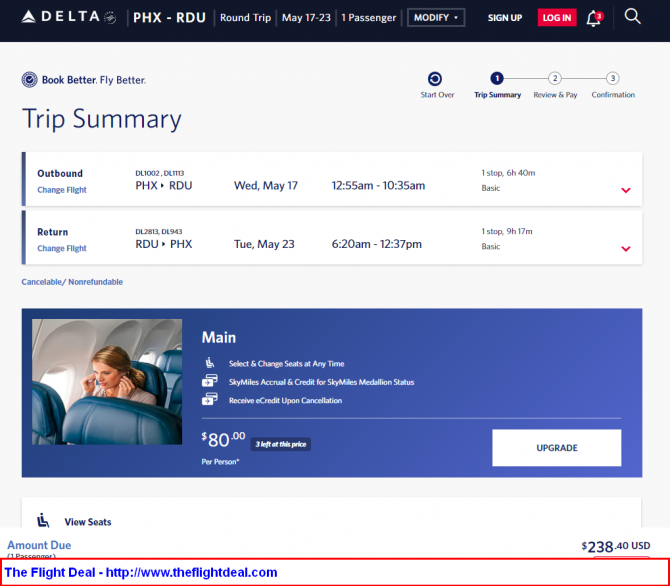The image size is (670, 586).
Task: Click the seat icon next to View Seats
Action: (x=43, y=521)
